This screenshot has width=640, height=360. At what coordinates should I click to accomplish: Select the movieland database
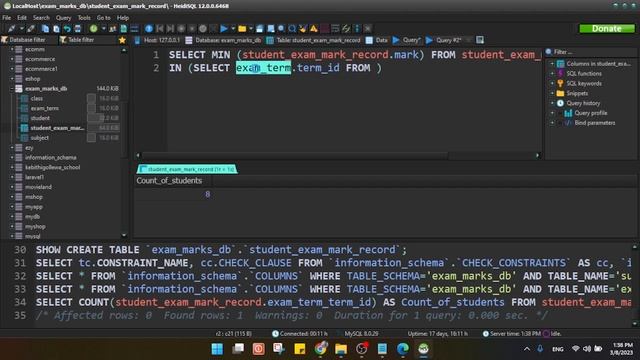(38, 187)
